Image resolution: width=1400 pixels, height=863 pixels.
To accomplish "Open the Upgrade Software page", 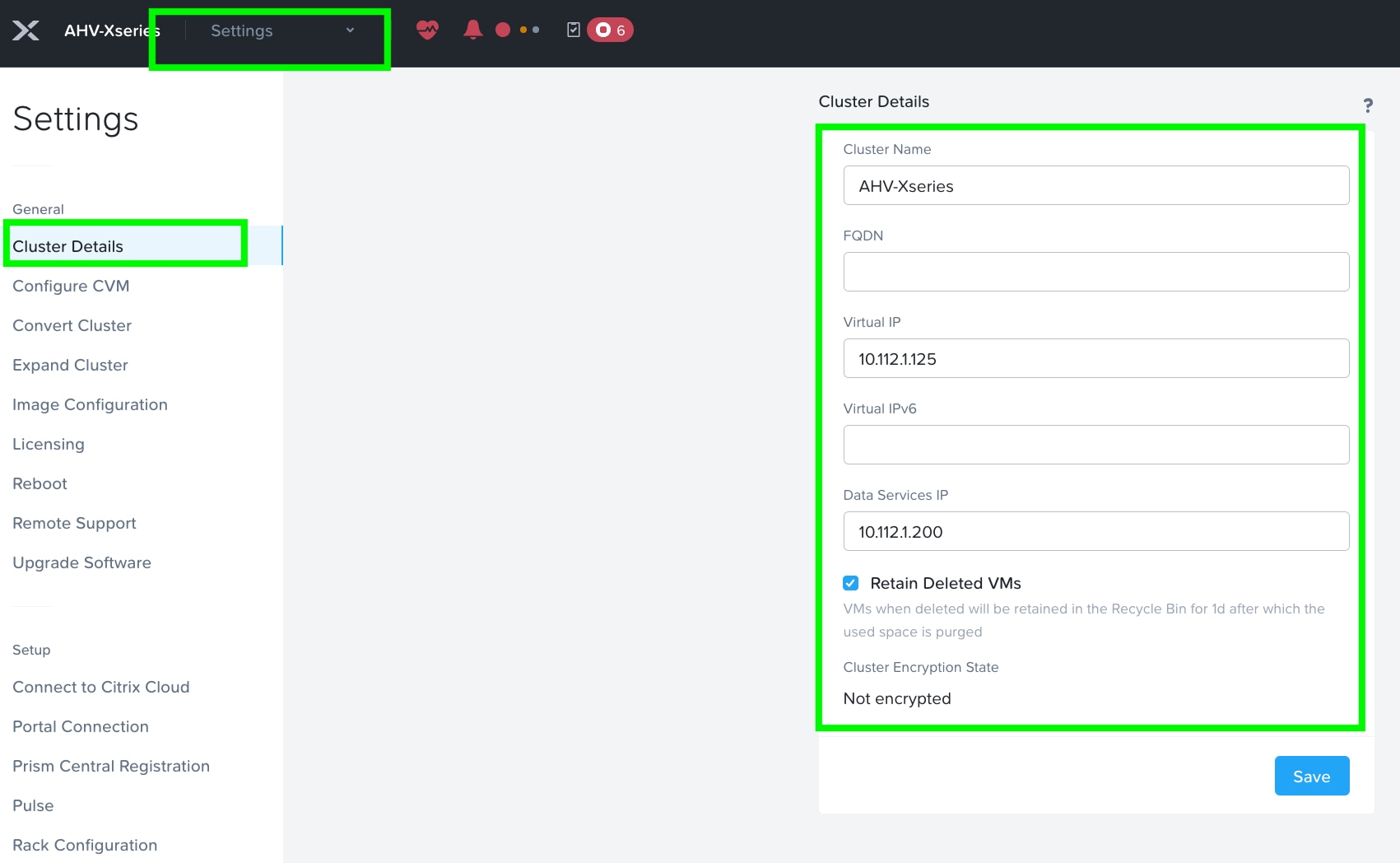I will (x=81, y=562).
